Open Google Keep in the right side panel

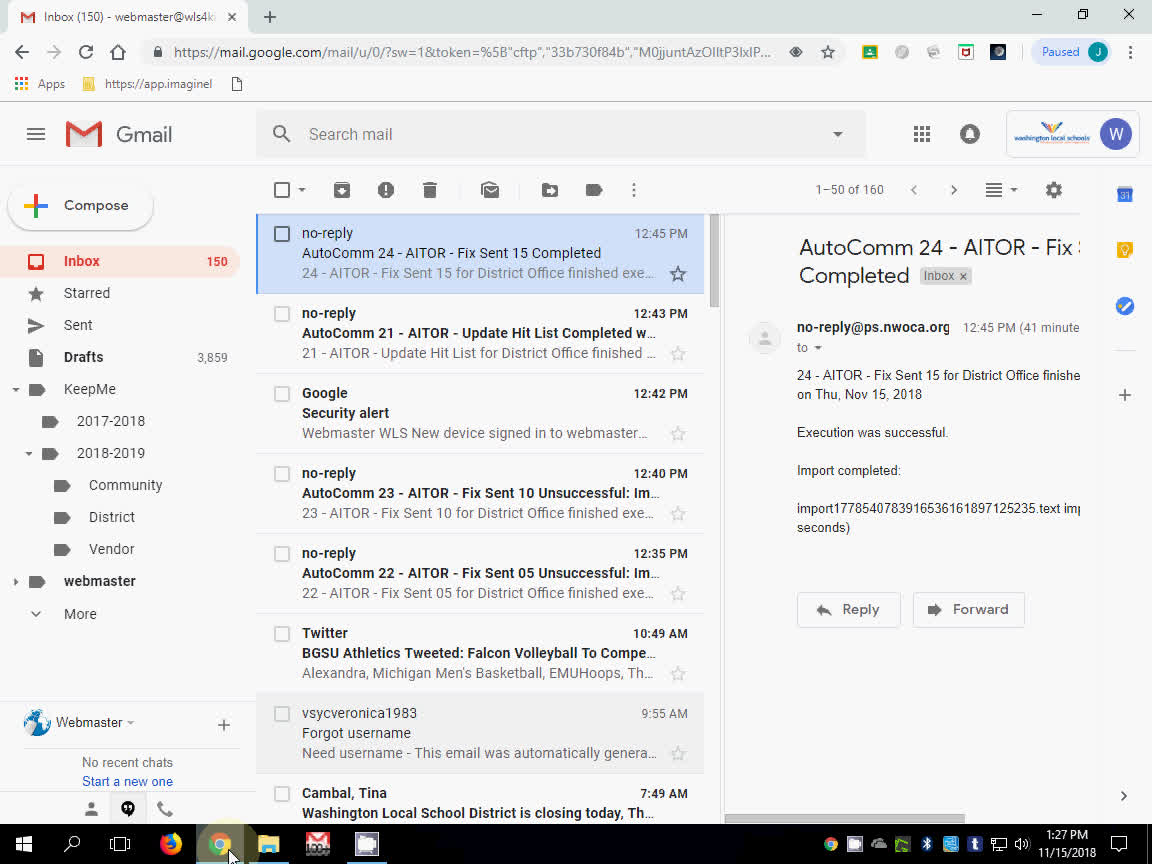(x=1124, y=249)
